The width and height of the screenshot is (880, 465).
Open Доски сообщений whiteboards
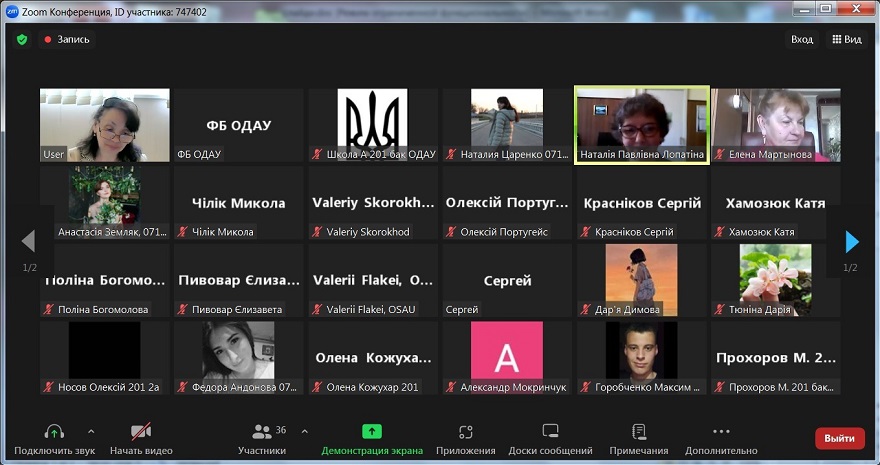click(550, 438)
